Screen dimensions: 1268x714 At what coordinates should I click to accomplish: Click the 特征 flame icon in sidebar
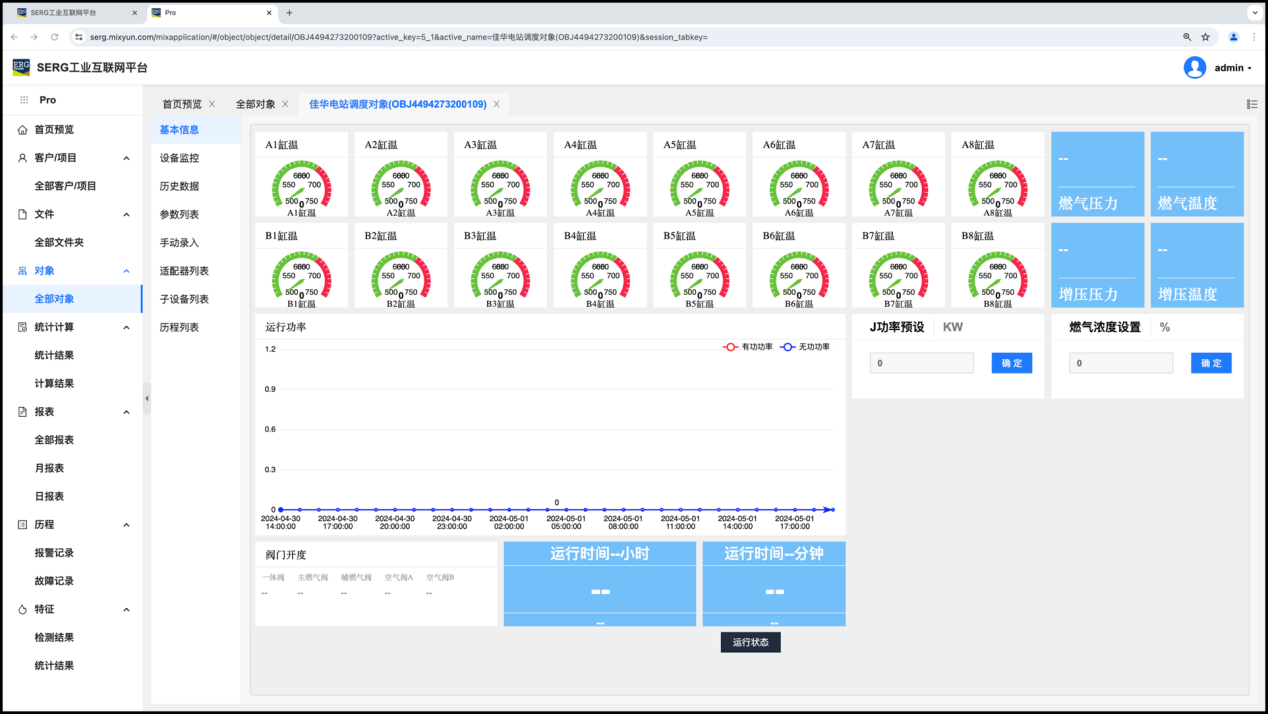pyautogui.click(x=23, y=609)
